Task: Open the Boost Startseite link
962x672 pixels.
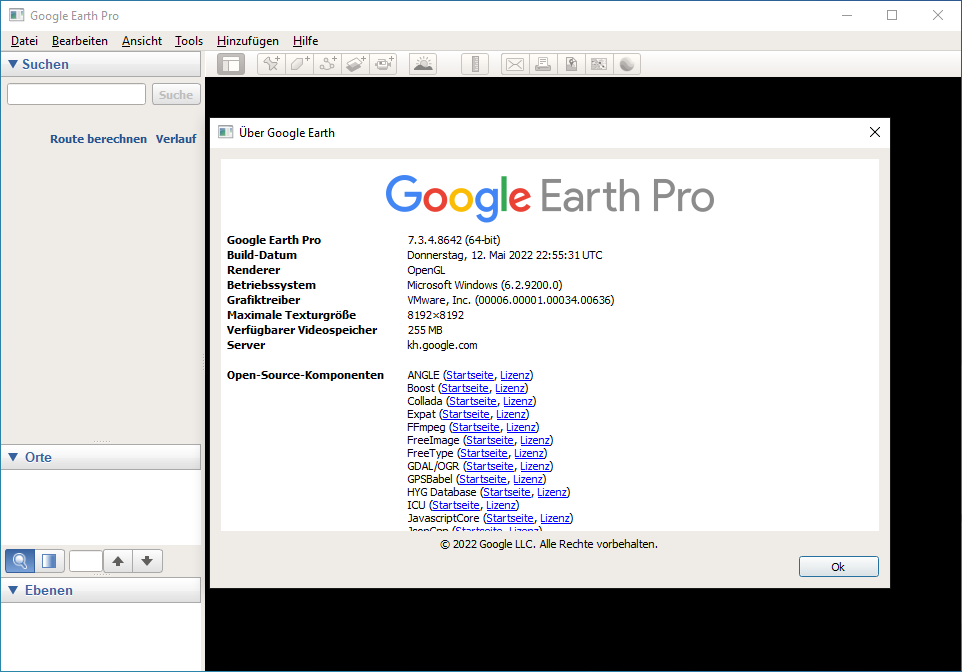Action: [465, 388]
